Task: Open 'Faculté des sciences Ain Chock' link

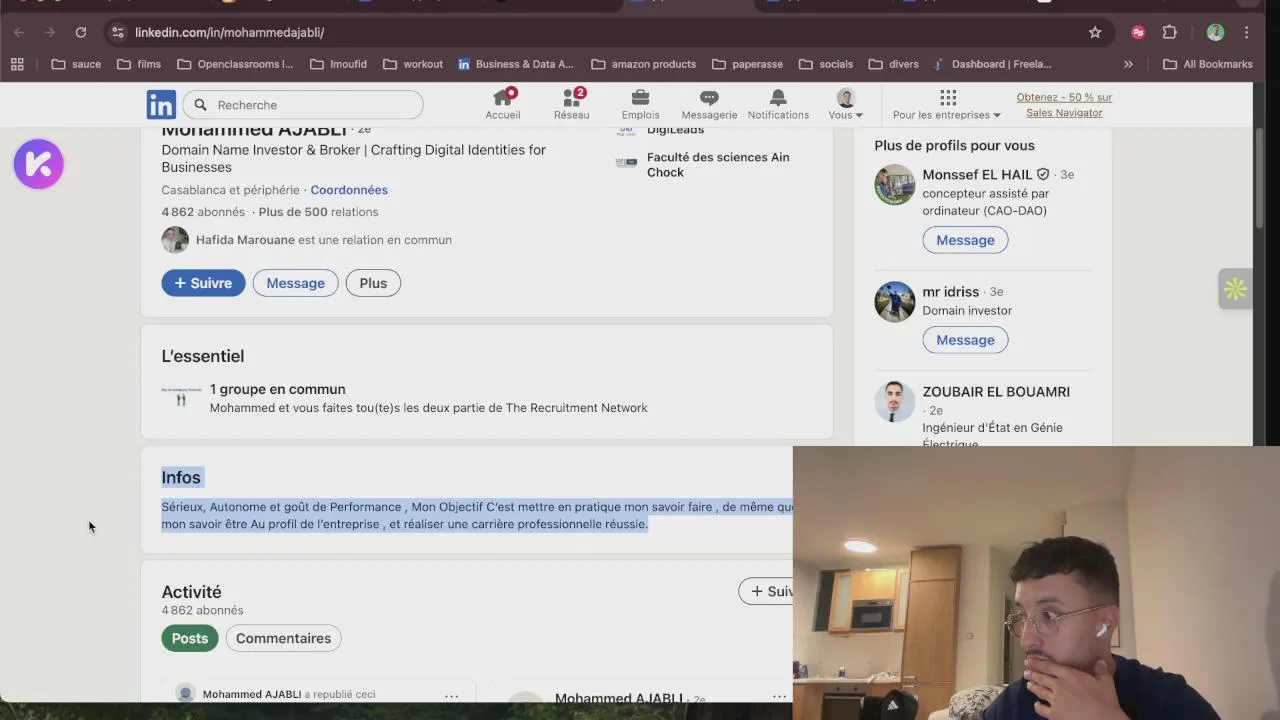Action: point(718,165)
